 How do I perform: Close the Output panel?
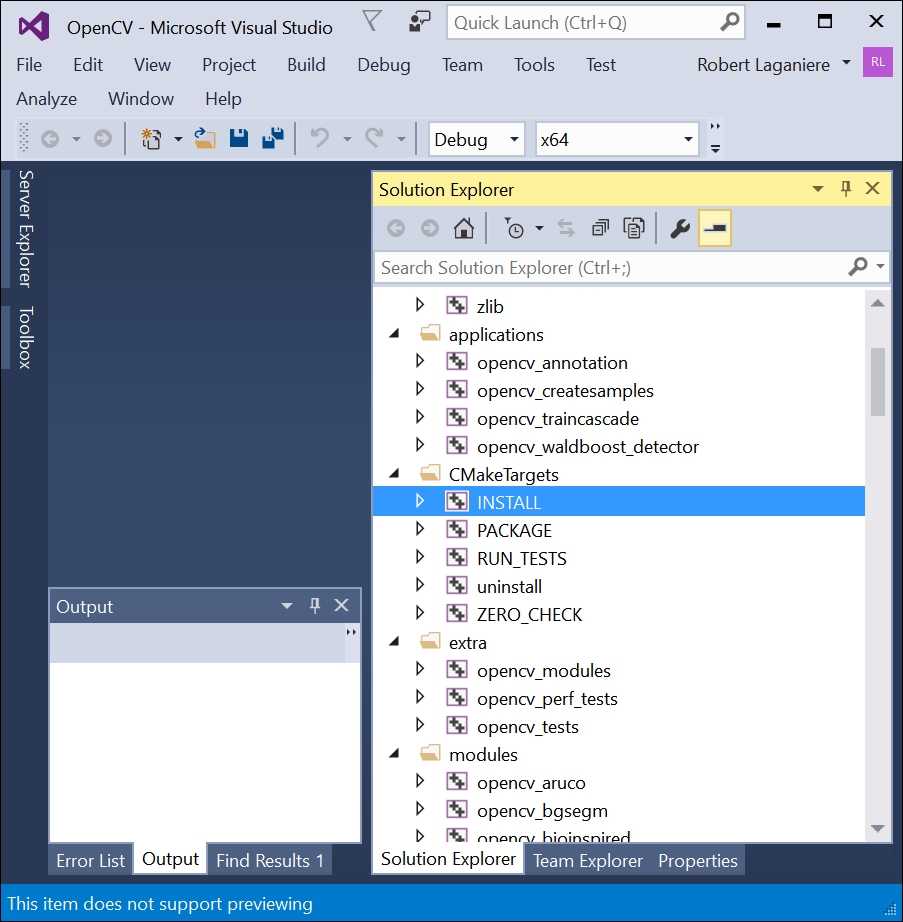(342, 605)
